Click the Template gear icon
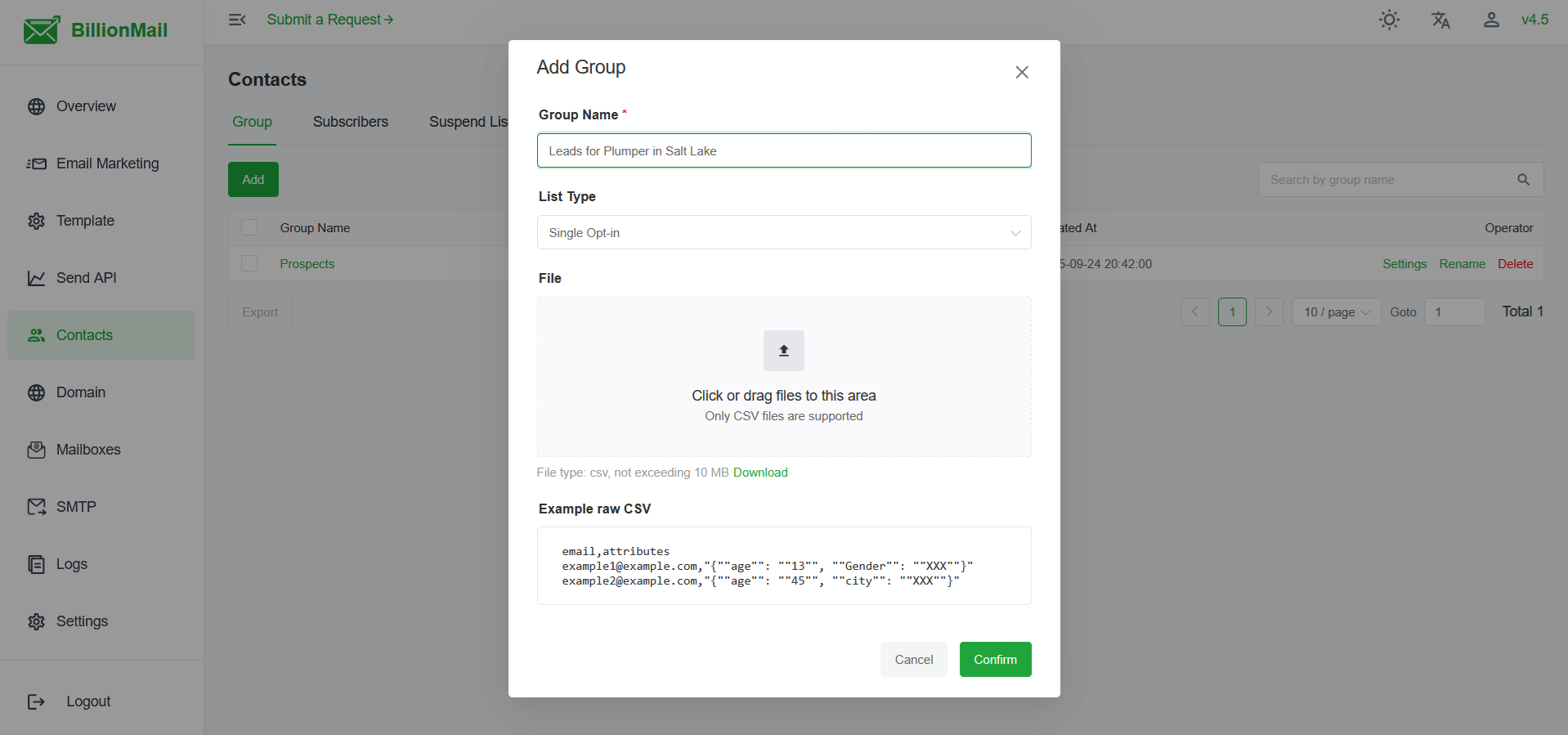This screenshot has width=1568, height=735. click(x=36, y=221)
